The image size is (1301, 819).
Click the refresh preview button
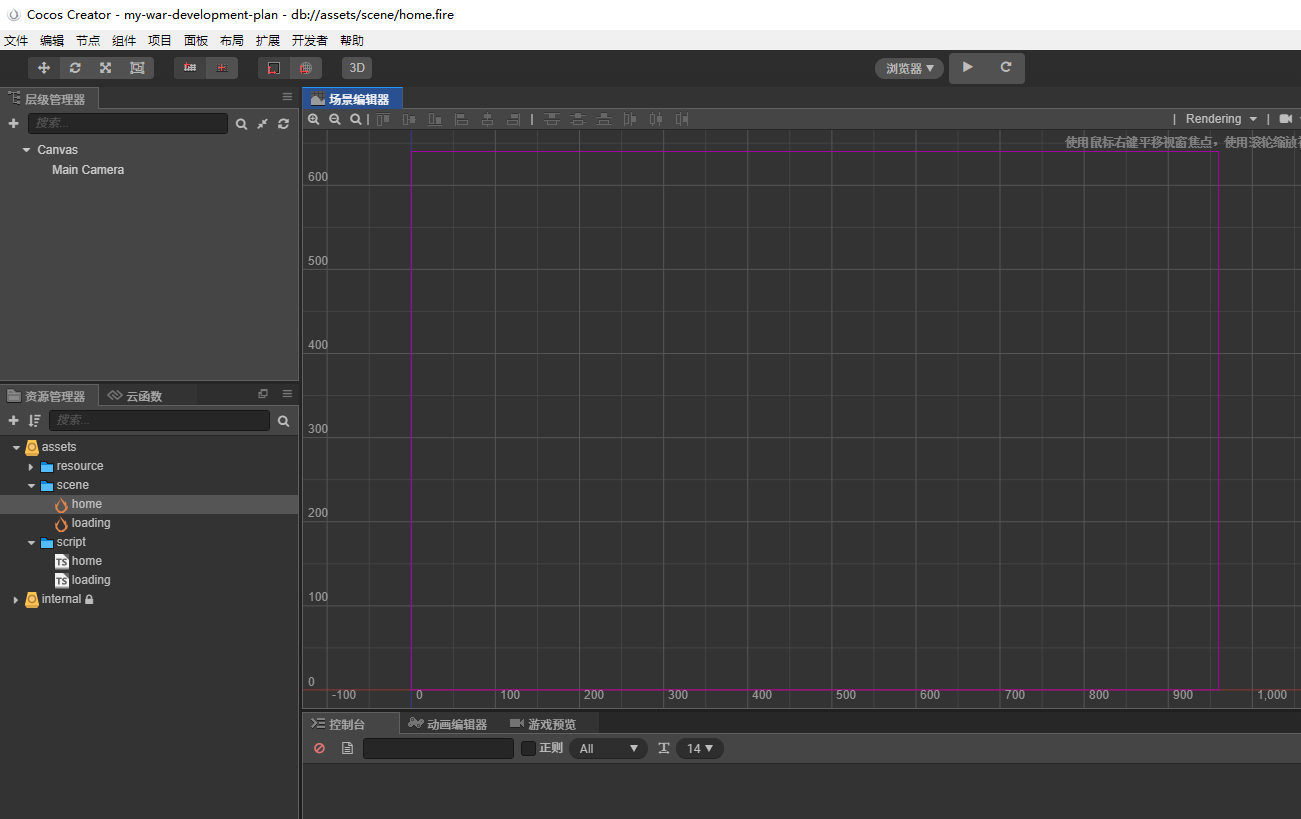click(x=1006, y=67)
